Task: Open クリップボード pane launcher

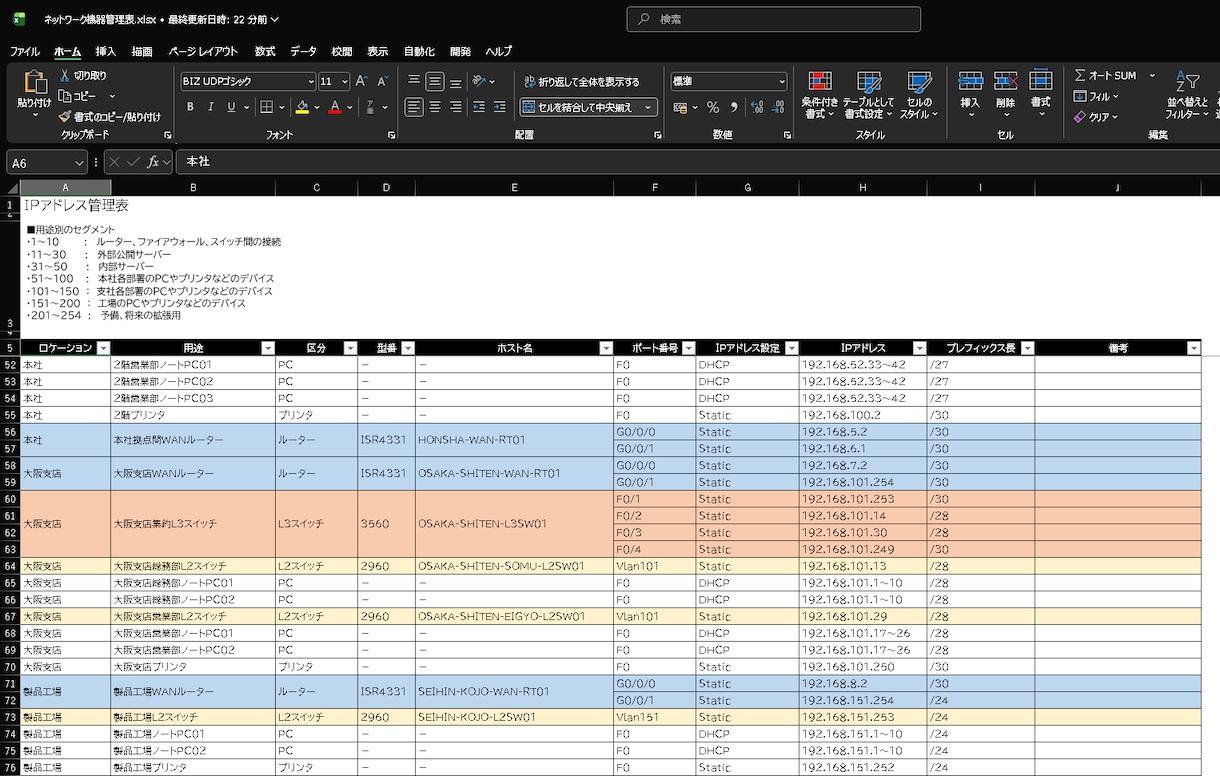Action: (168, 135)
